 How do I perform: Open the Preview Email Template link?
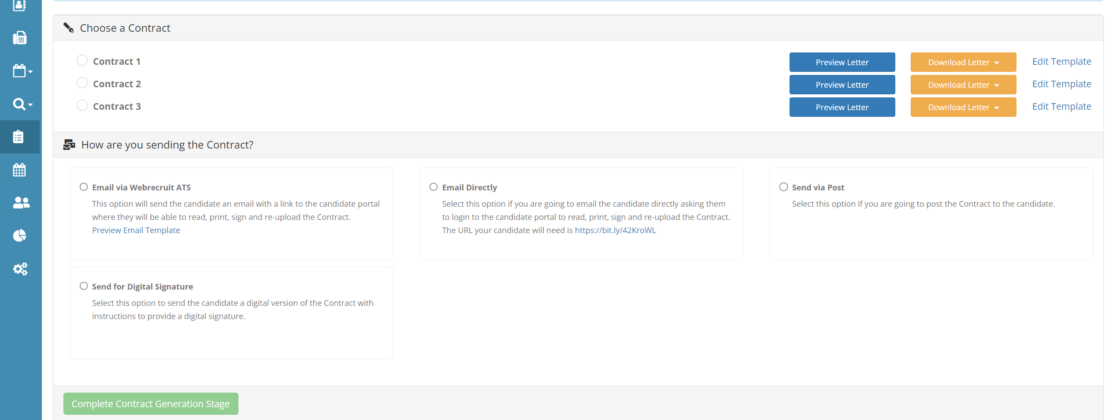pos(136,230)
